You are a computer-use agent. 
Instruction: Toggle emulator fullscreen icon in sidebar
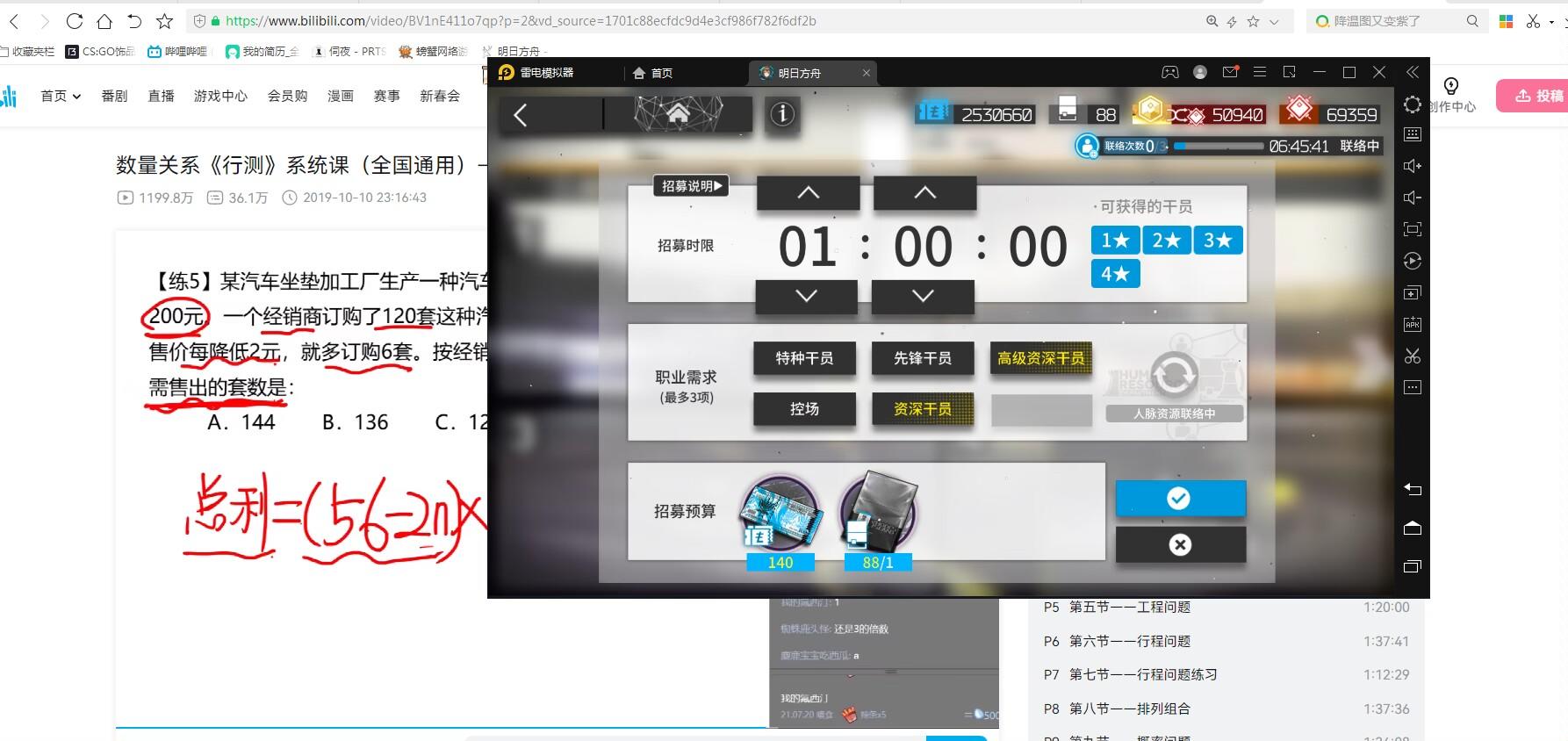click(x=1412, y=229)
